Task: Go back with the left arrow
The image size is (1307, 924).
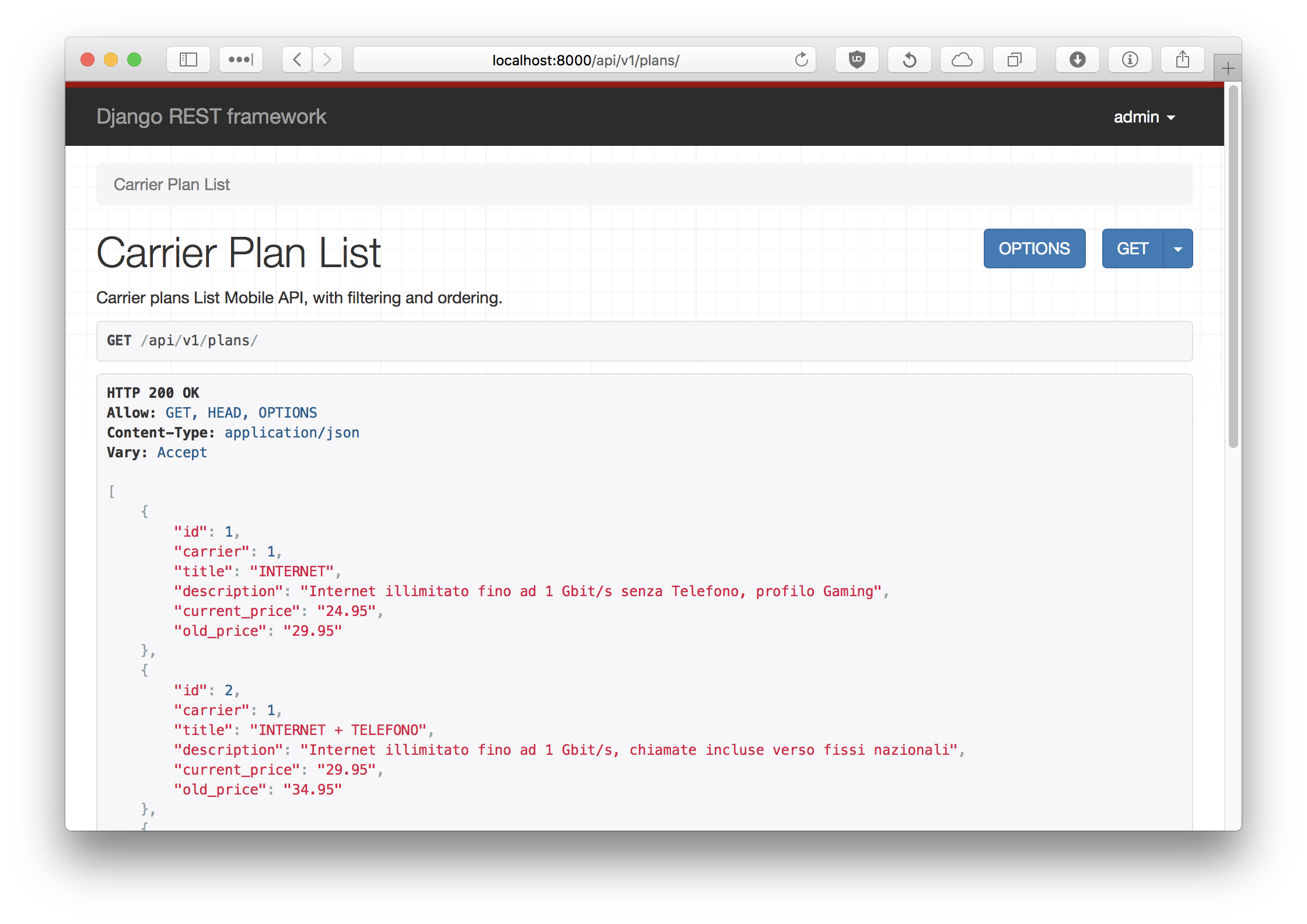Action: pyautogui.click(x=297, y=60)
